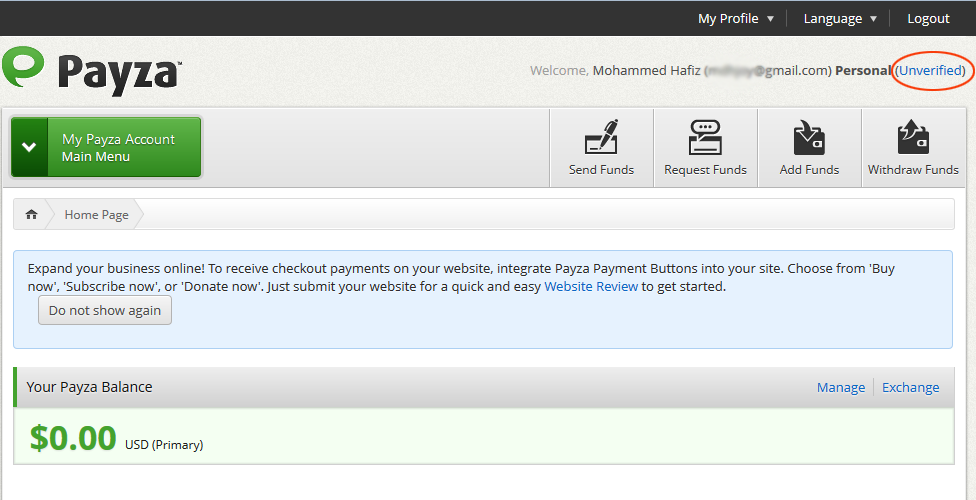Open the Website Review link

pos(591,287)
